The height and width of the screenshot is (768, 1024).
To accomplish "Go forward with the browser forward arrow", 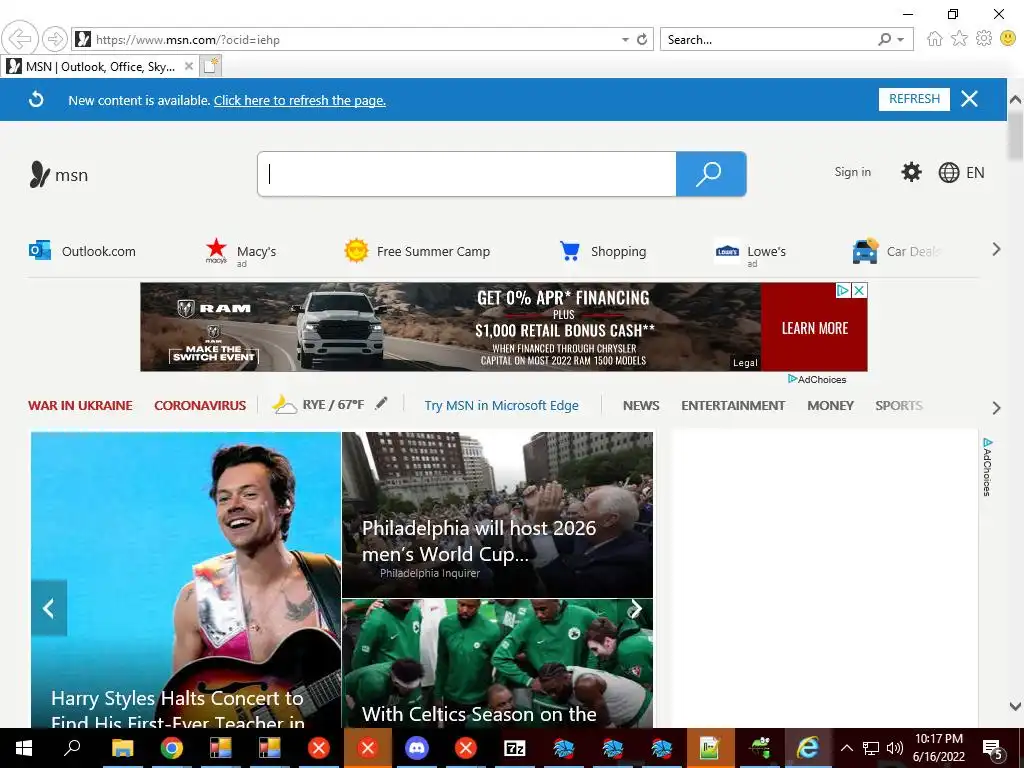I will click(x=55, y=39).
